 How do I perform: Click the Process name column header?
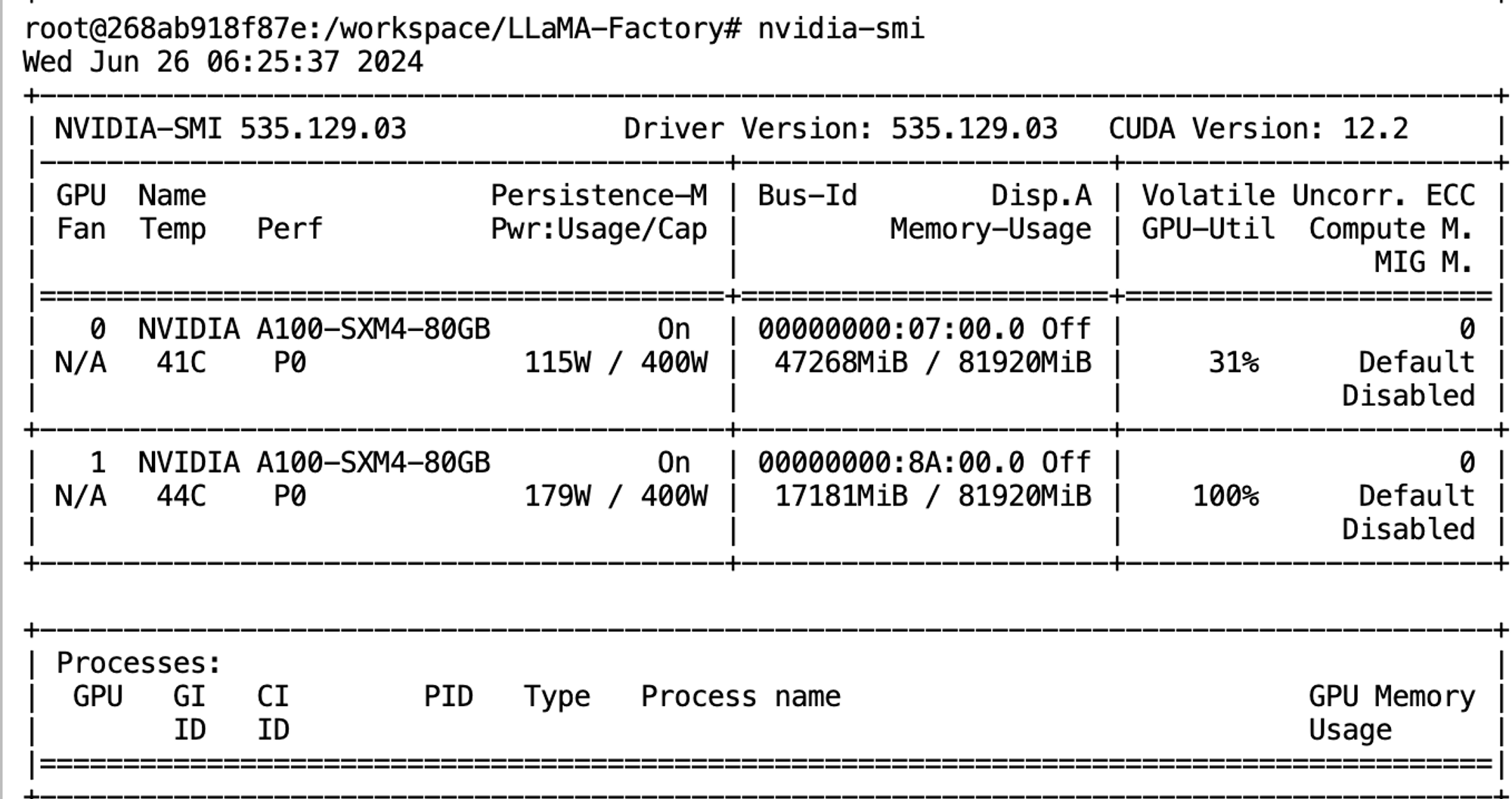741,696
